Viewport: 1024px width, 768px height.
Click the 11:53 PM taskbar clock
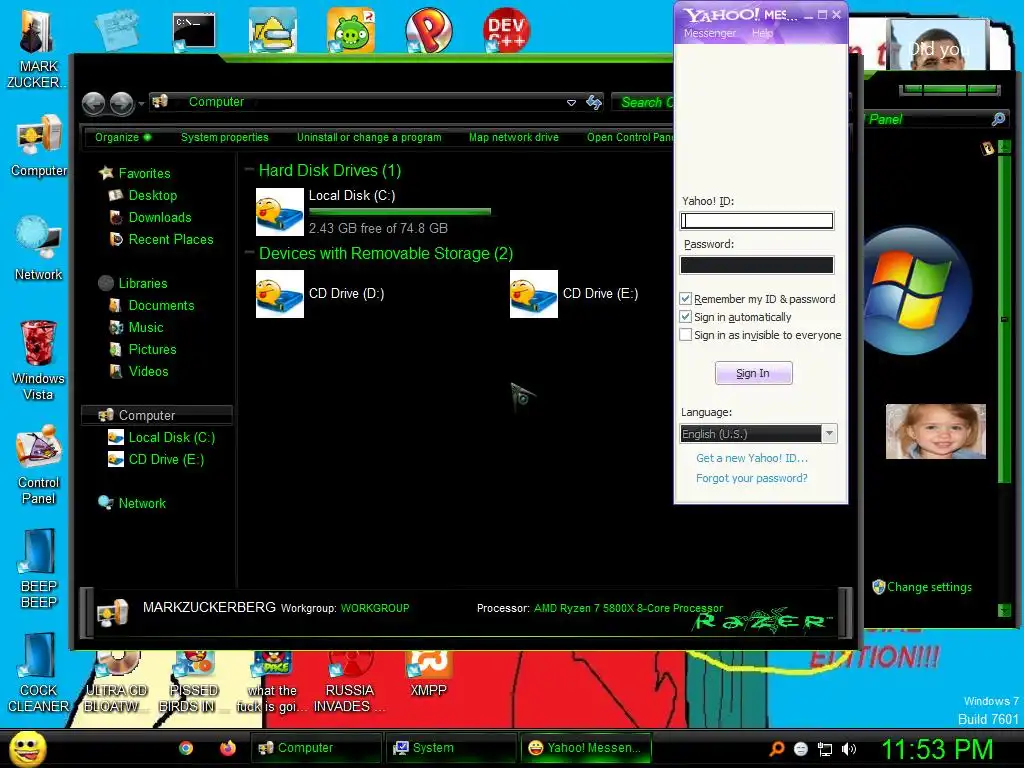[937, 749]
